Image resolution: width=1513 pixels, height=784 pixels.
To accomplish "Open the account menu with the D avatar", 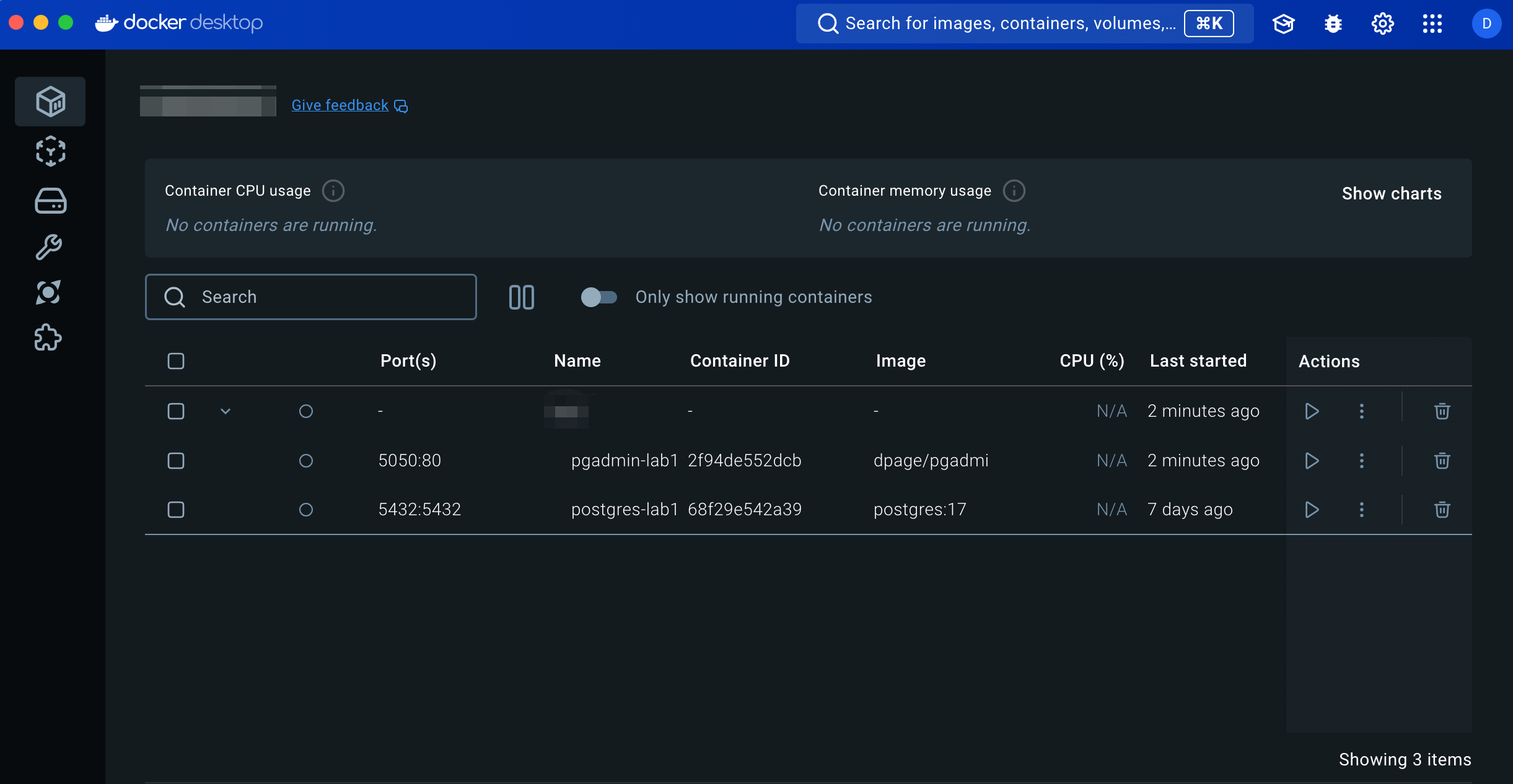I will (x=1487, y=24).
